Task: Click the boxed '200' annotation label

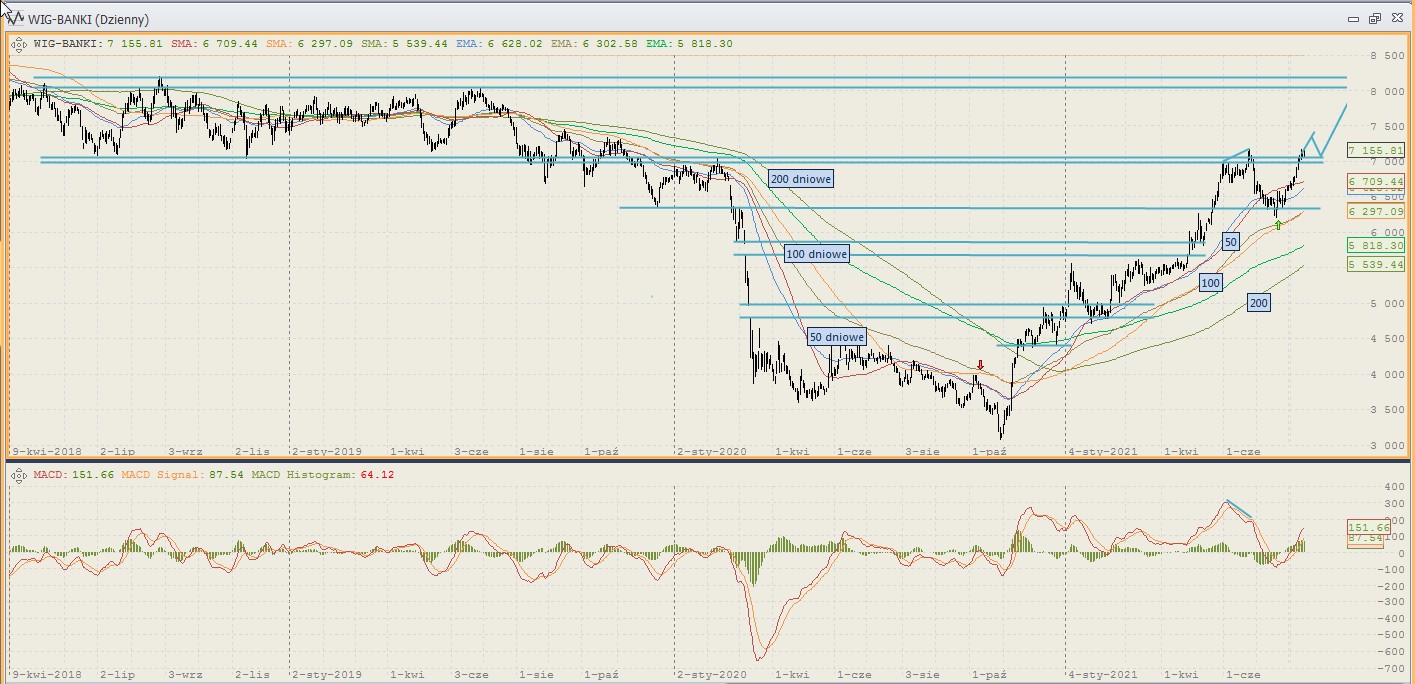Action: pyautogui.click(x=1259, y=302)
